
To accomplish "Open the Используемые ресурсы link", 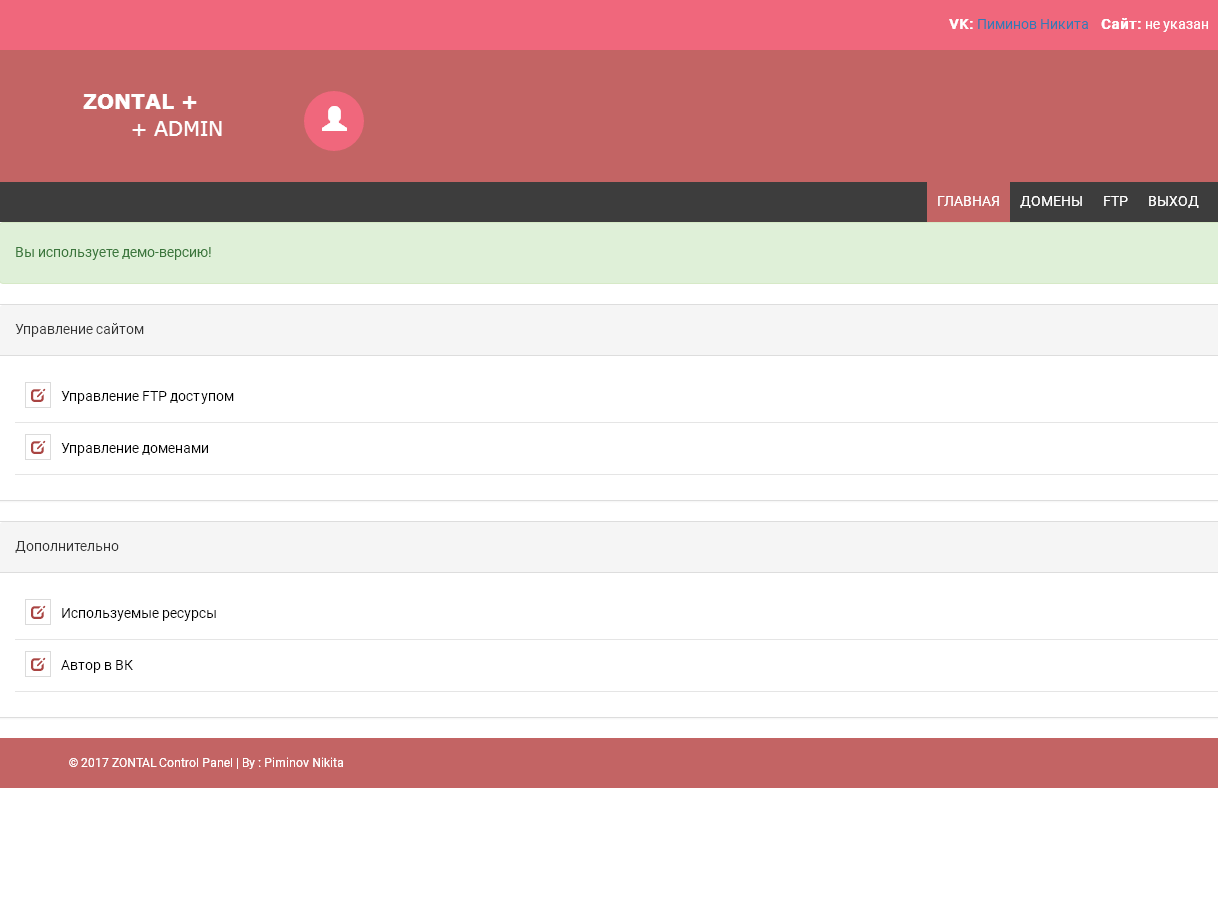I will (138, 613).
